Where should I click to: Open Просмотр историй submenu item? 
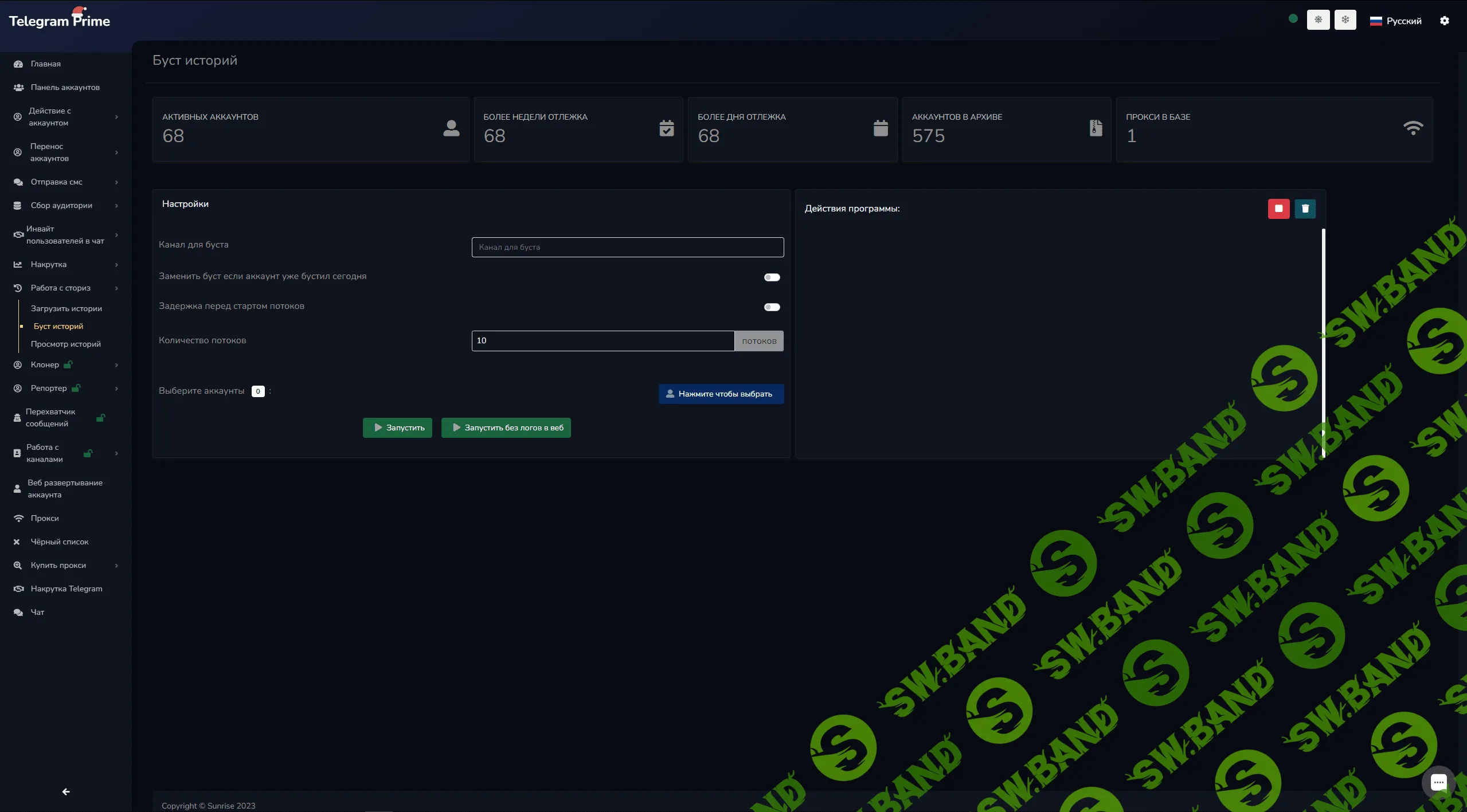[x=66, y=344]
